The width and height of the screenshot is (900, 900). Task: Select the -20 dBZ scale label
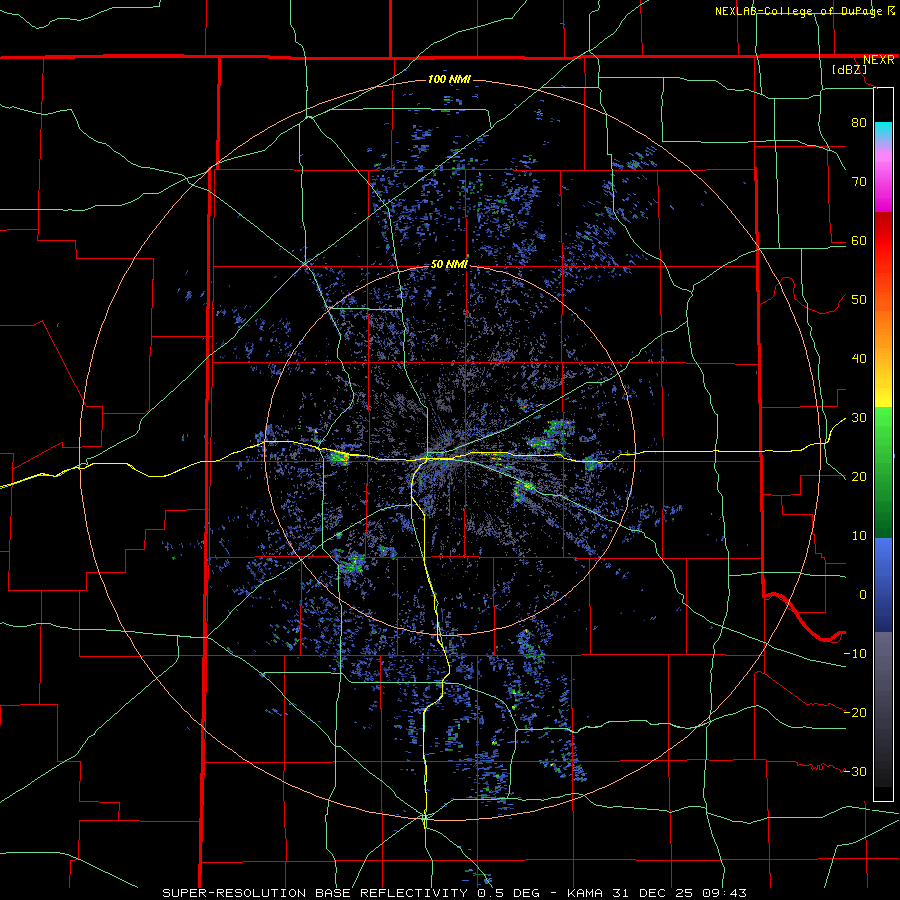click(x=855, y=713)
